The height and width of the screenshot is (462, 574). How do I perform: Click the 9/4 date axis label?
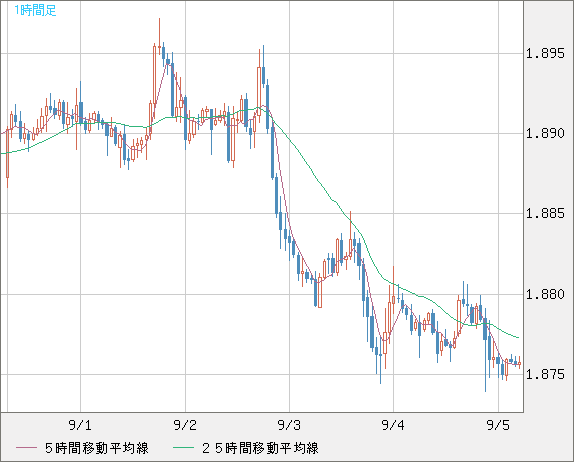tap(393, 425)
